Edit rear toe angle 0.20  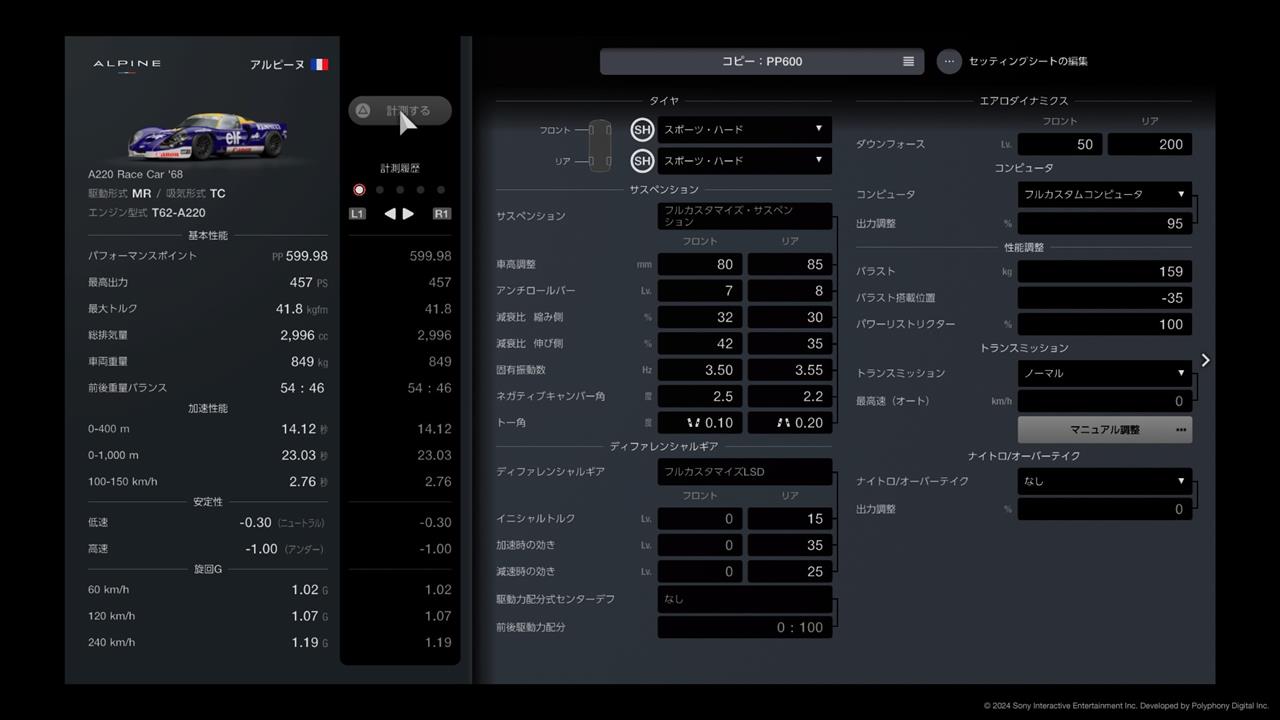pyautogui.click(x=790, y=423)
